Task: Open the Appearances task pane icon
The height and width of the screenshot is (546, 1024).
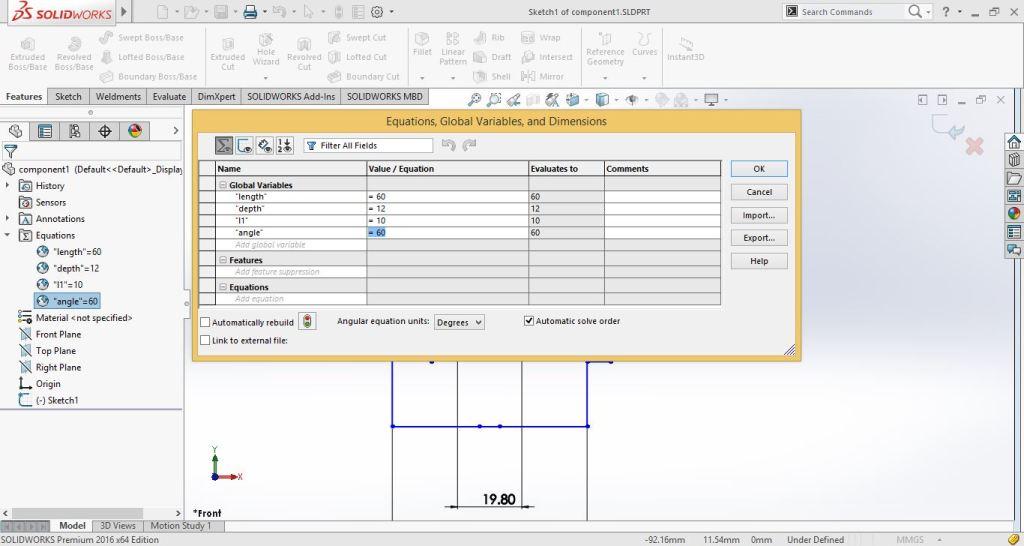Action: tap(1014, 214)
